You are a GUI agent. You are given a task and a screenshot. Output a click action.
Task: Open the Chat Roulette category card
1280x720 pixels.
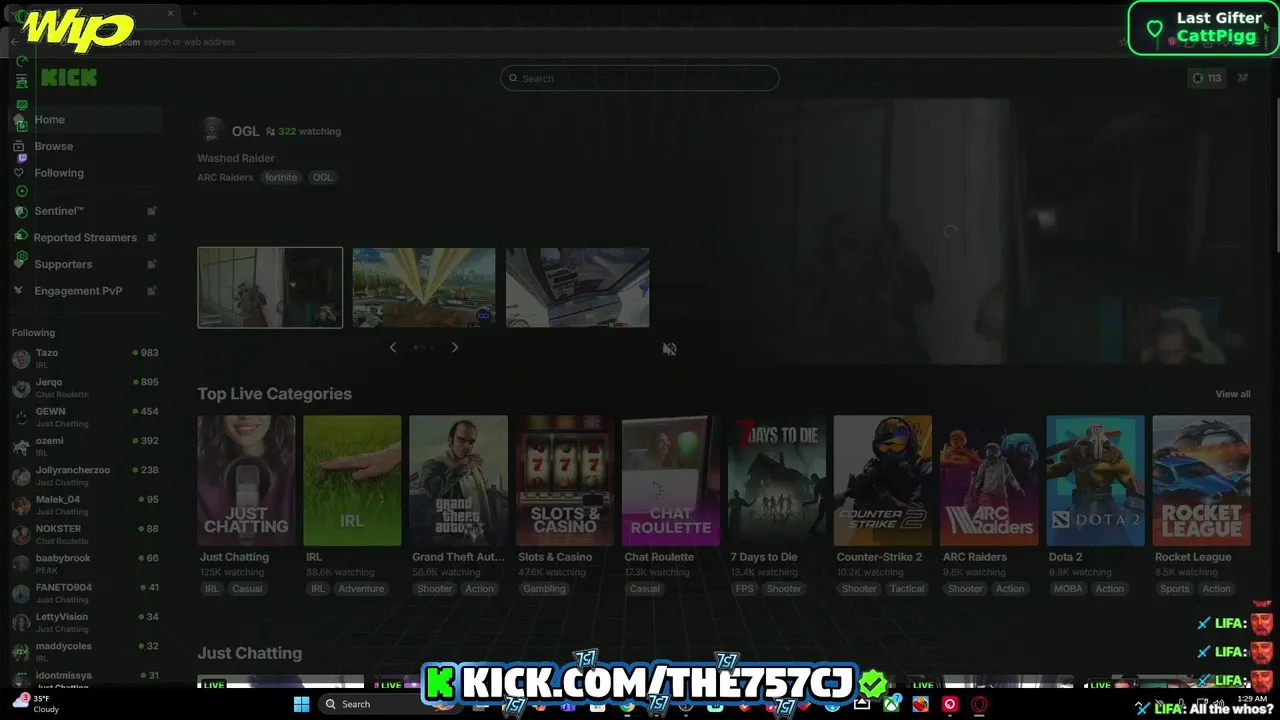pyautogui.click(x=670, y=481)
